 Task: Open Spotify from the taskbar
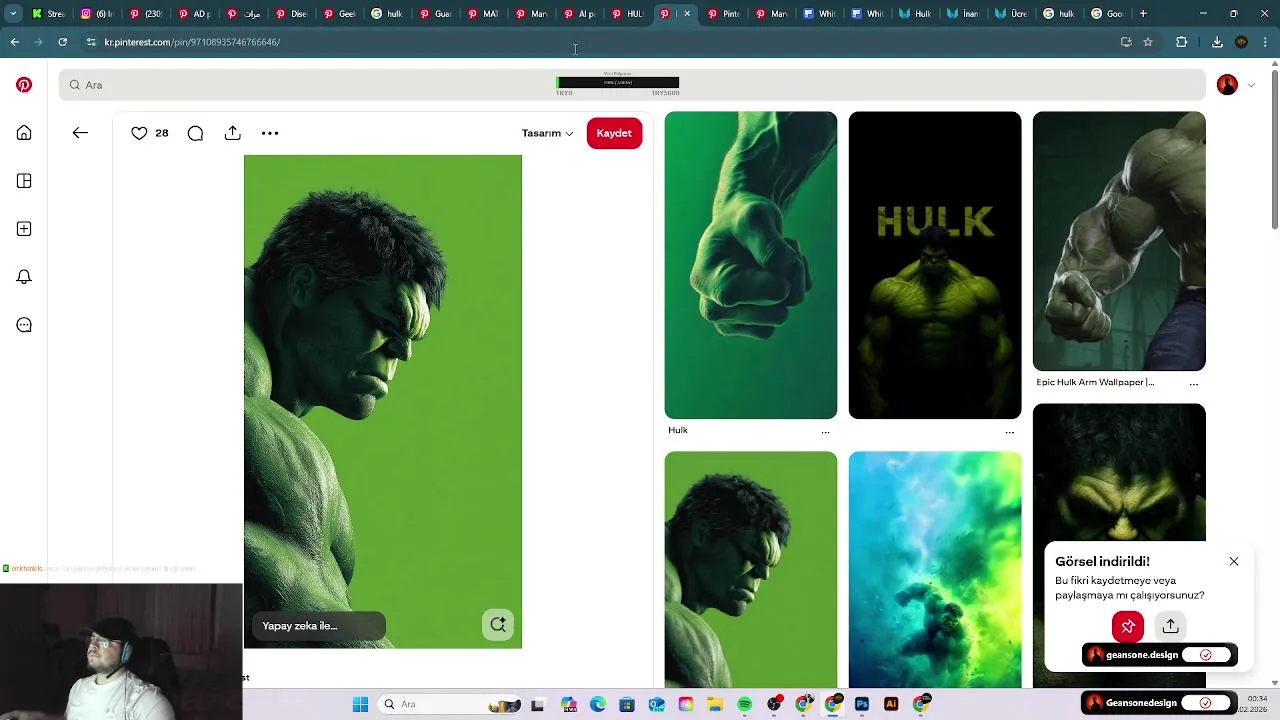pos(744,704)
